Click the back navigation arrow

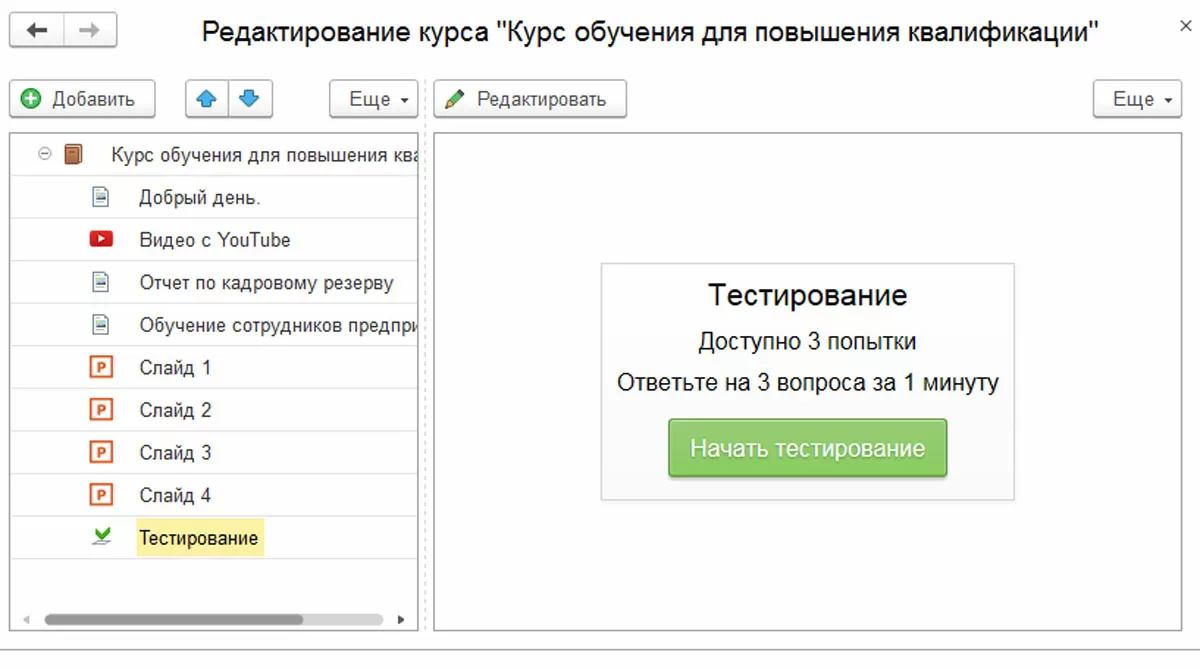(x=37, y=30)
